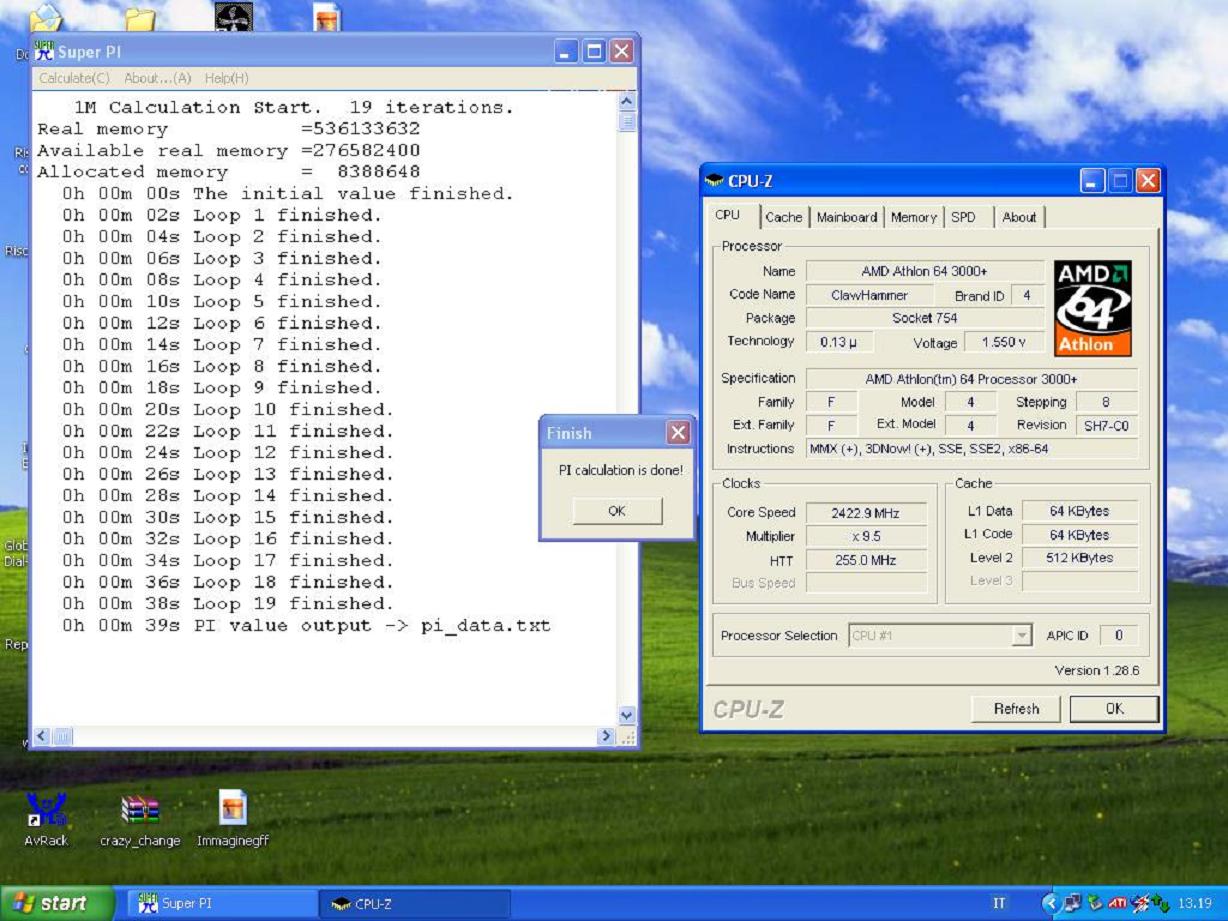Click the Name field AMD Athlon 64 3000+
Image resolution: width=1228 pixels, height=921 pixels.
925,271
